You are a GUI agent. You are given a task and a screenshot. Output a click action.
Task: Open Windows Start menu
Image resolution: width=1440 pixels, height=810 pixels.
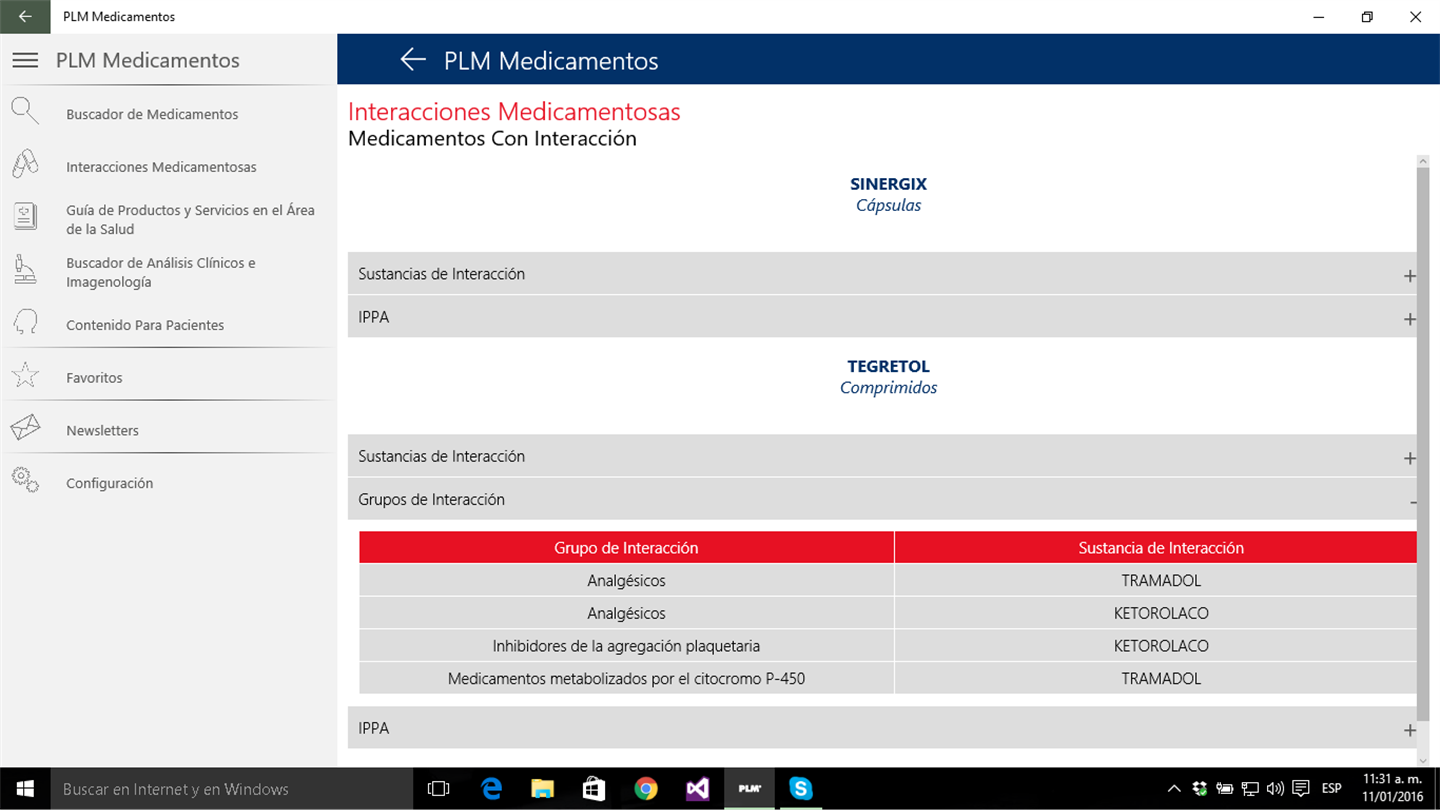[x=25, y=789]
